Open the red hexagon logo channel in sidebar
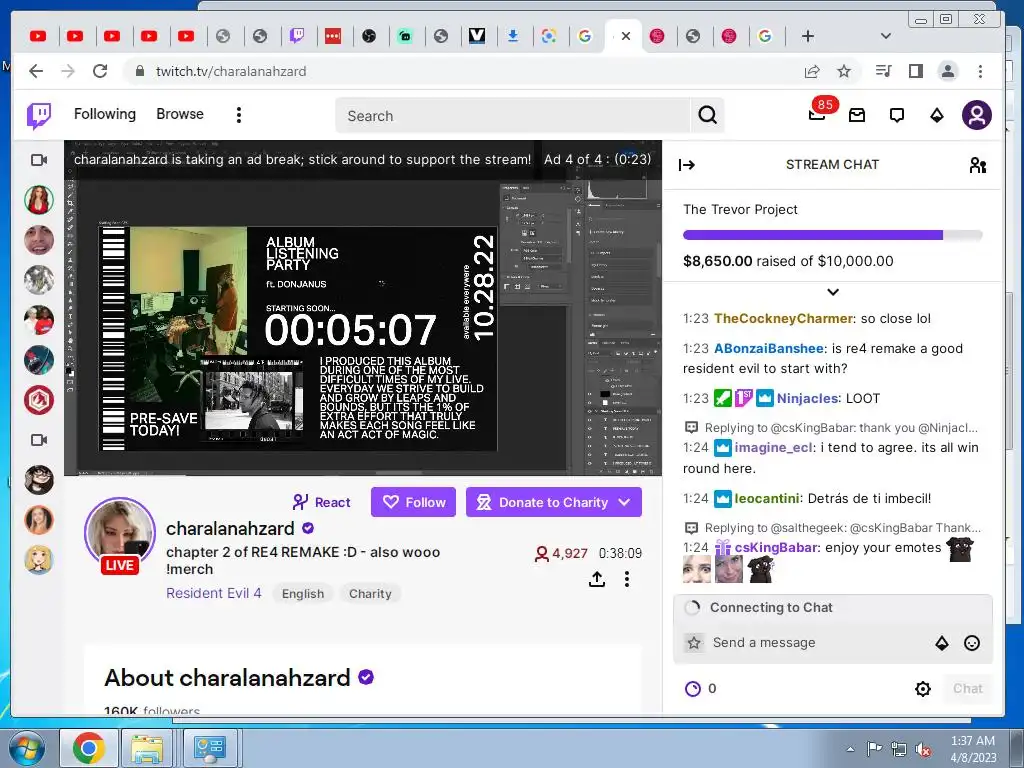The image size is (1024, 768). (39, 400)
